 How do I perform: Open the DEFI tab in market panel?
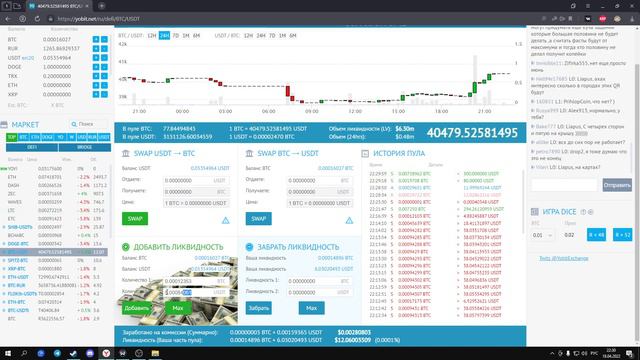[x=32, y=147]
